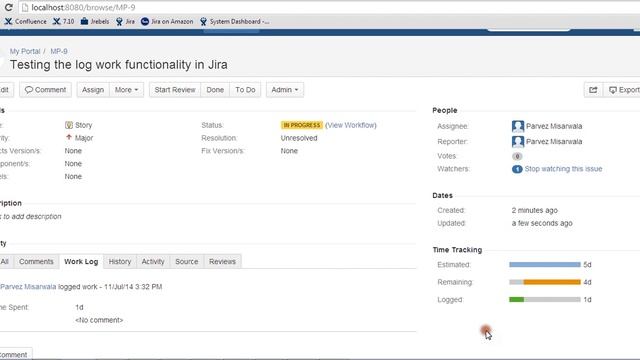Open the Export dropdown

(622, 90)
